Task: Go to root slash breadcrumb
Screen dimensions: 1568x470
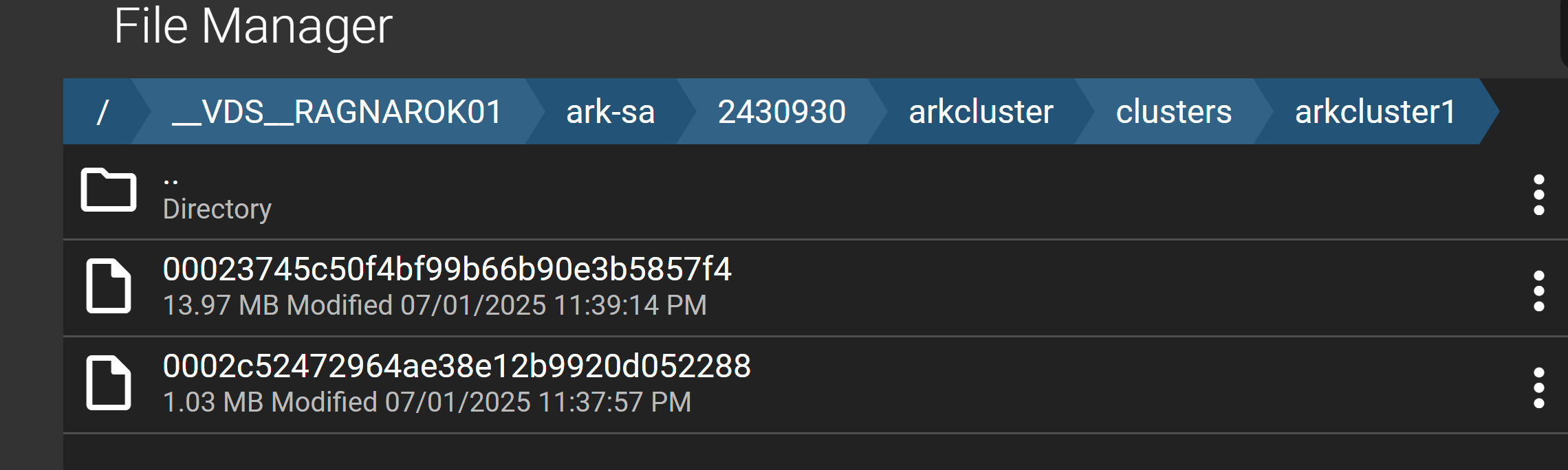Action: point(102,112)
